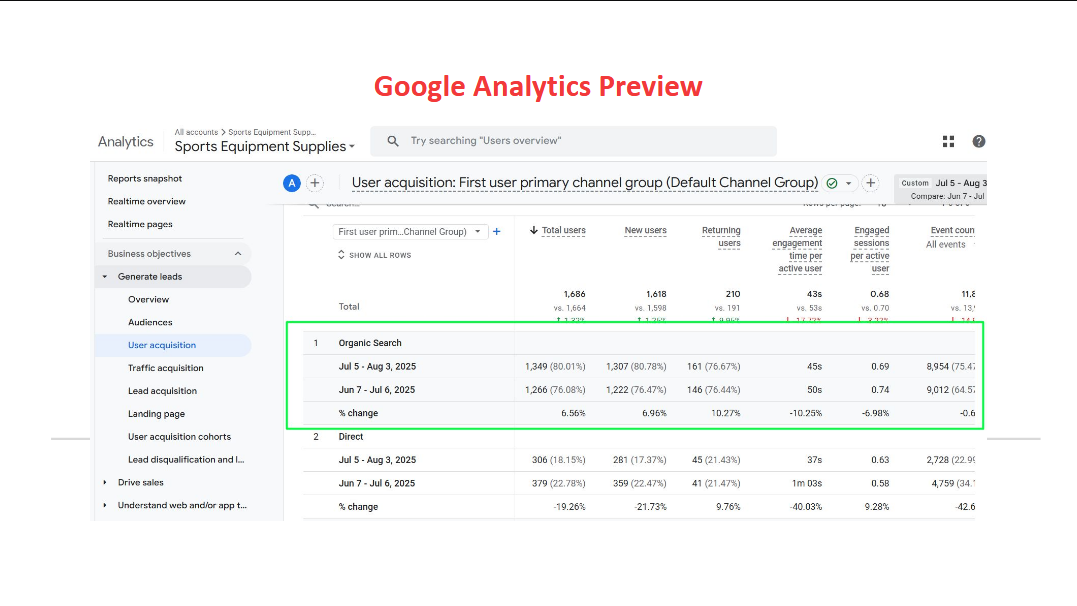This screenshot has width=1077, height=606.
Task: Click the green checkmark status icon
Action: 831,183
